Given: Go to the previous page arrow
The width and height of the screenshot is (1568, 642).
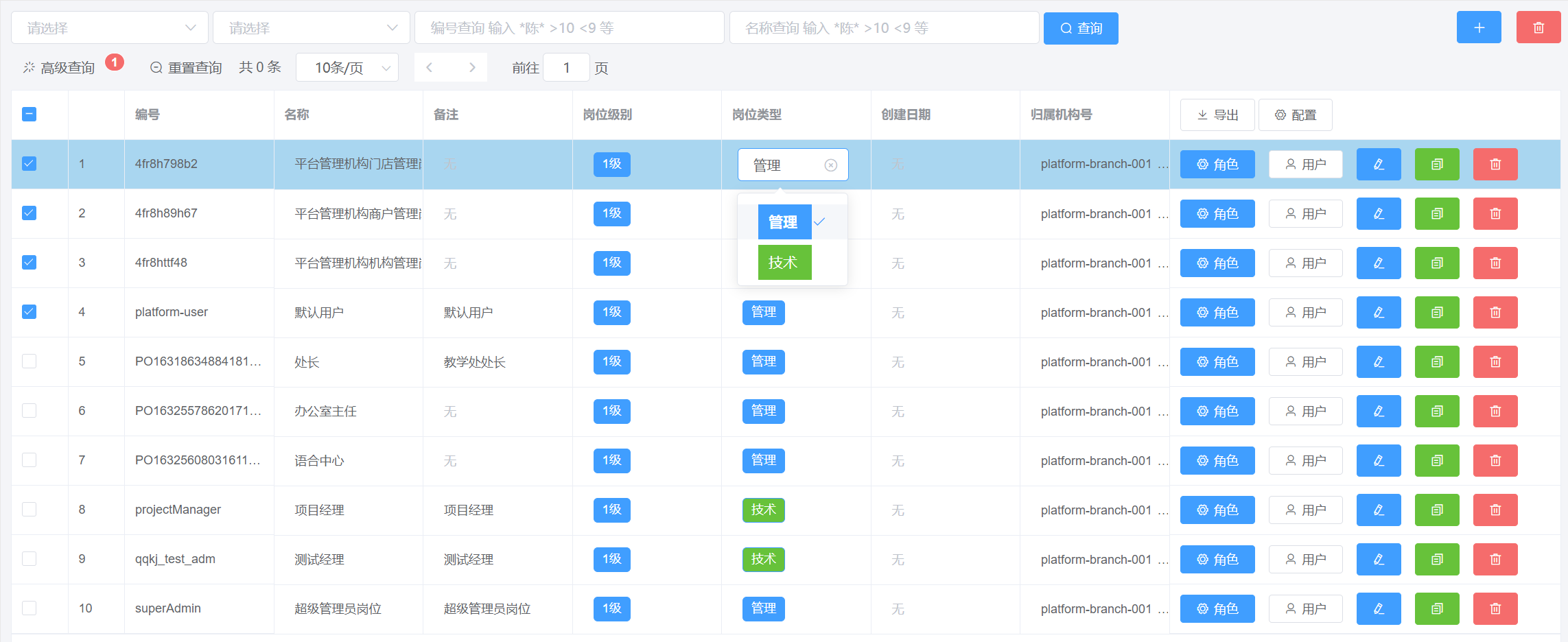Looking at the screenshot, I should point(430,67).
